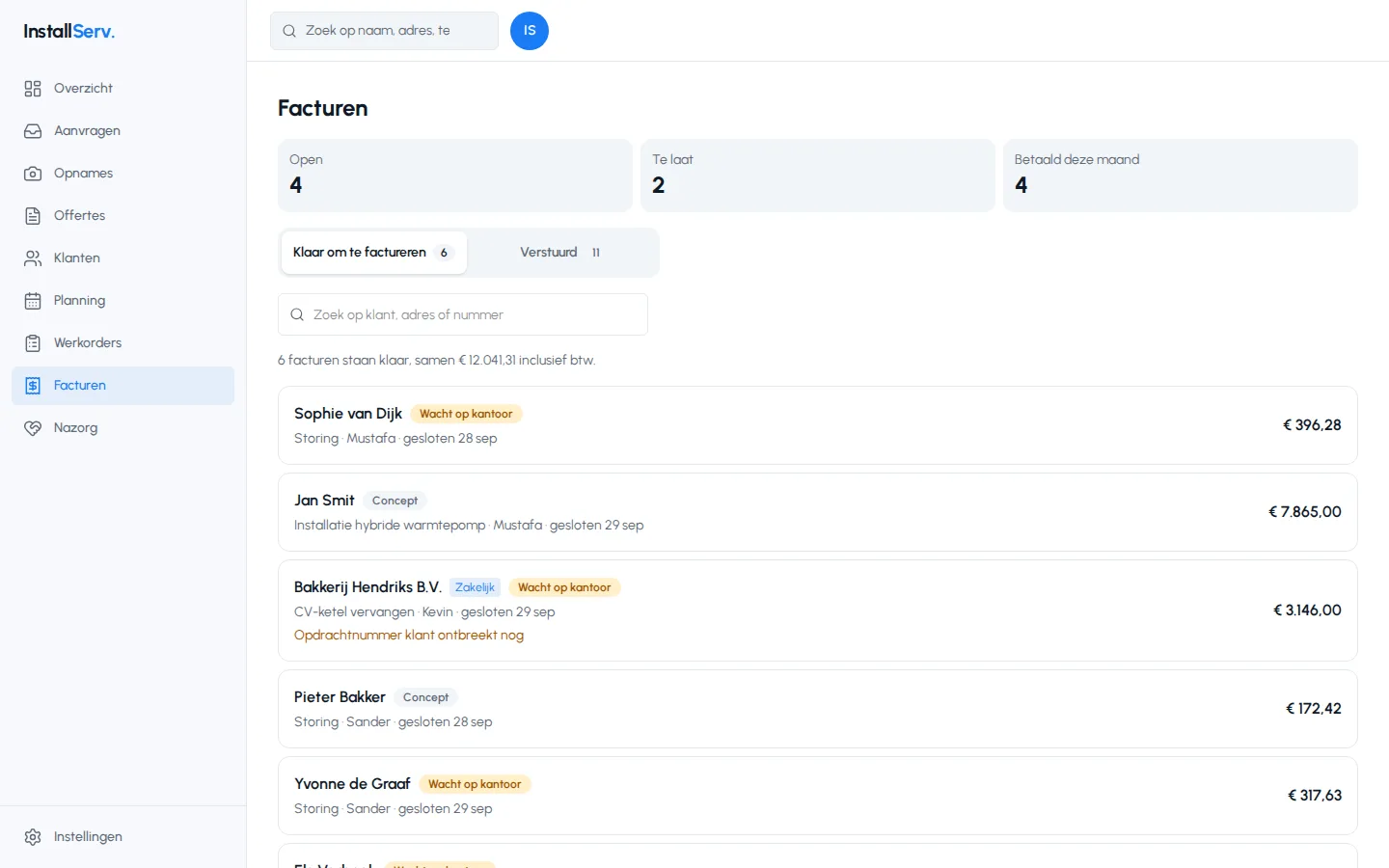Focus the top global search field
1389x868 pixels.
pos(384,31)
